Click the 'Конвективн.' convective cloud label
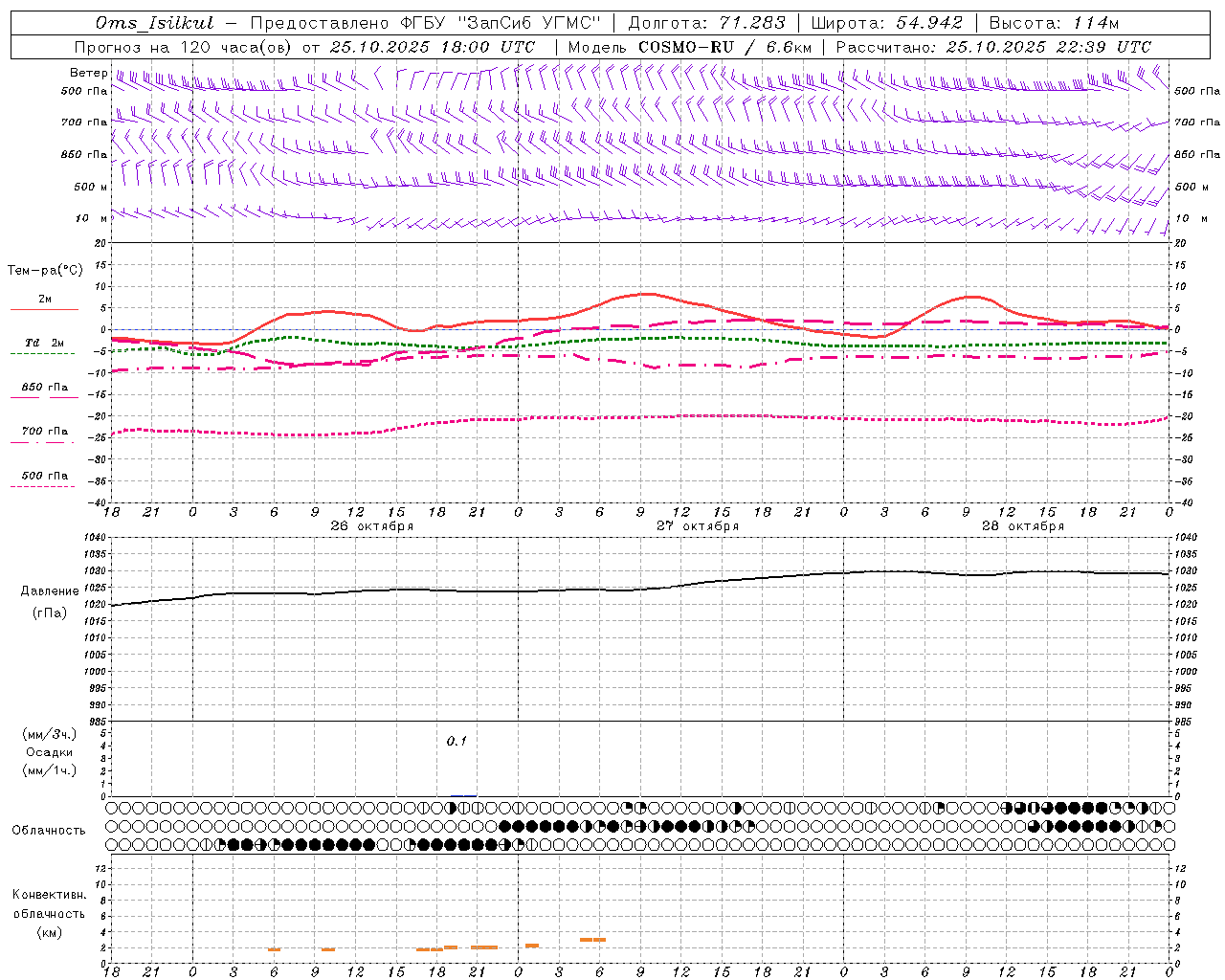 pyautogui.click(x=49, y=895)
